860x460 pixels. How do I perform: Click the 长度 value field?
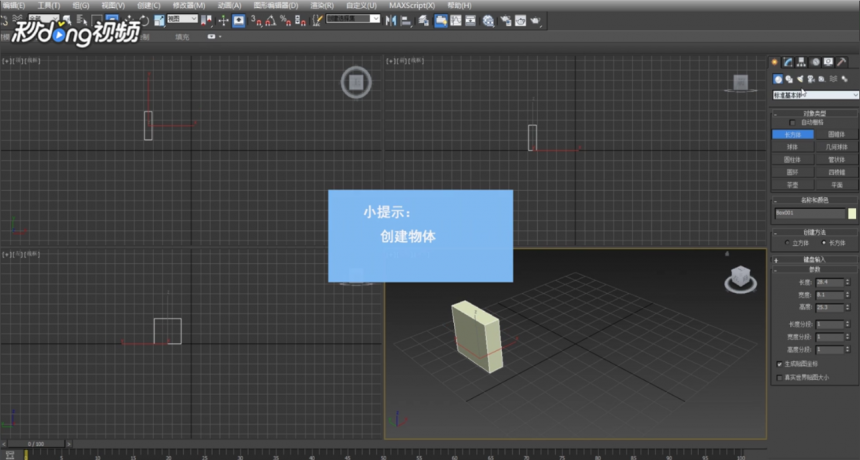pyautogui.click(x=829, y=282)
